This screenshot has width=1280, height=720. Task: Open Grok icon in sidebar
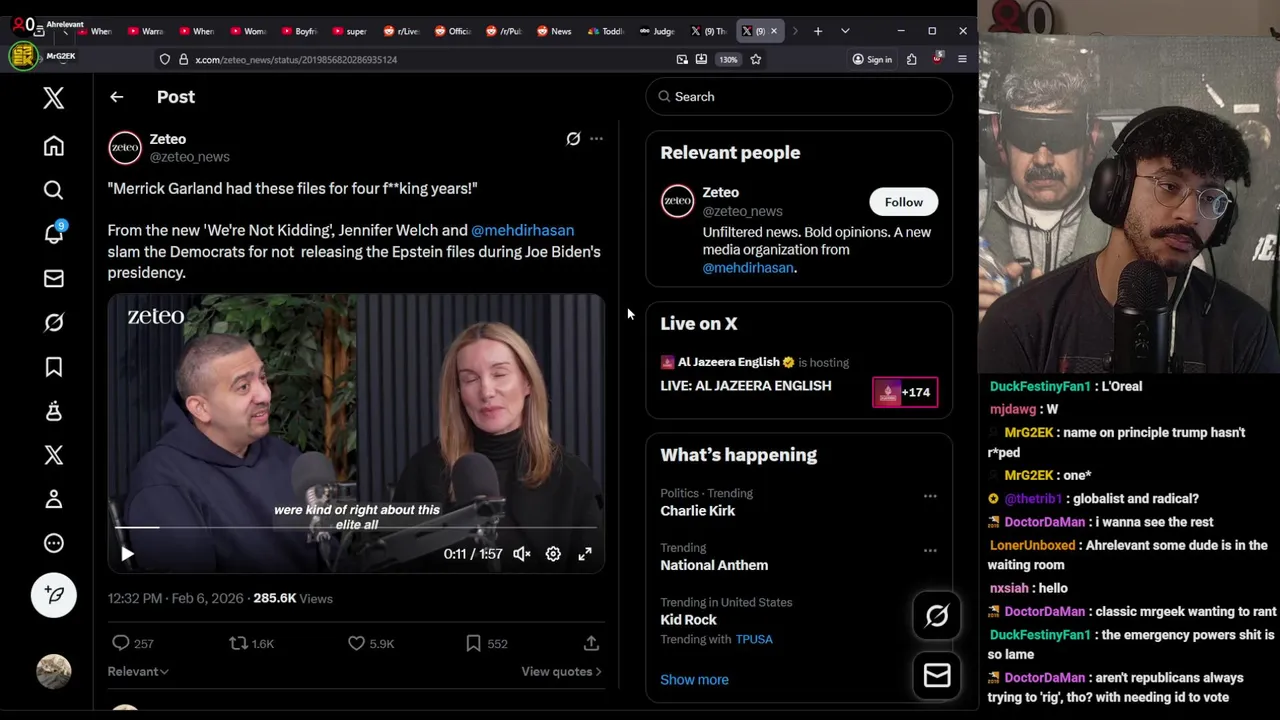[54, 322]
